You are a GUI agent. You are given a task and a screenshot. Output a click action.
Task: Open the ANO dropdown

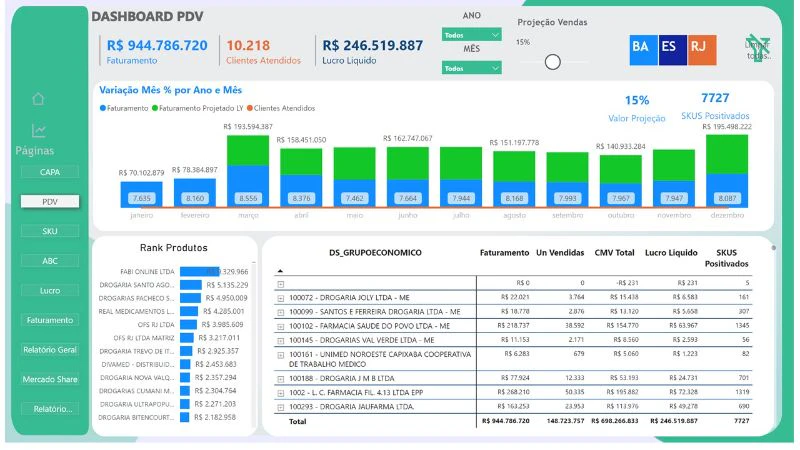click(x=471, y=35)
